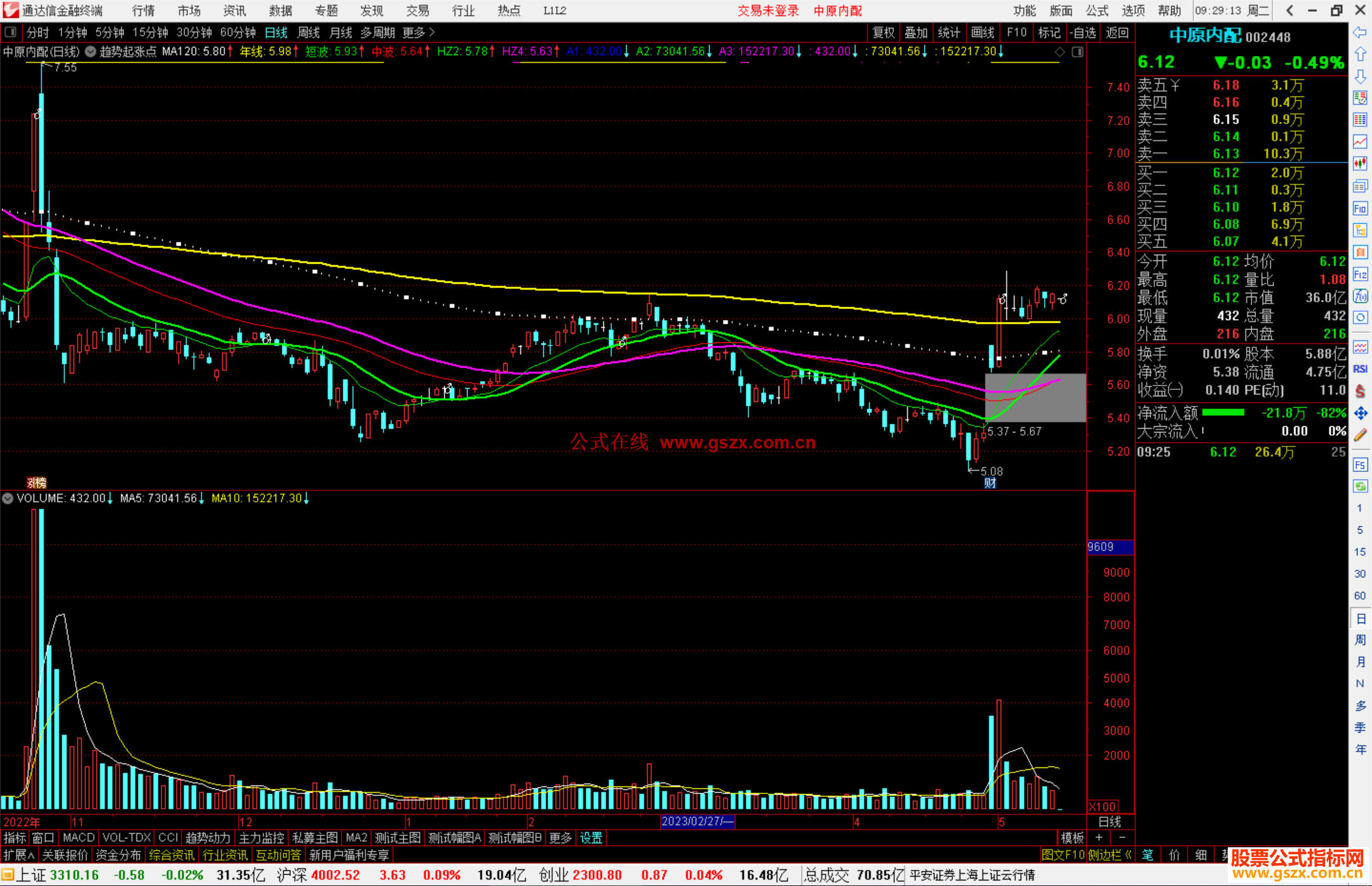Toggle the circle icon beside VOLUME label

(x=8, y=499)
